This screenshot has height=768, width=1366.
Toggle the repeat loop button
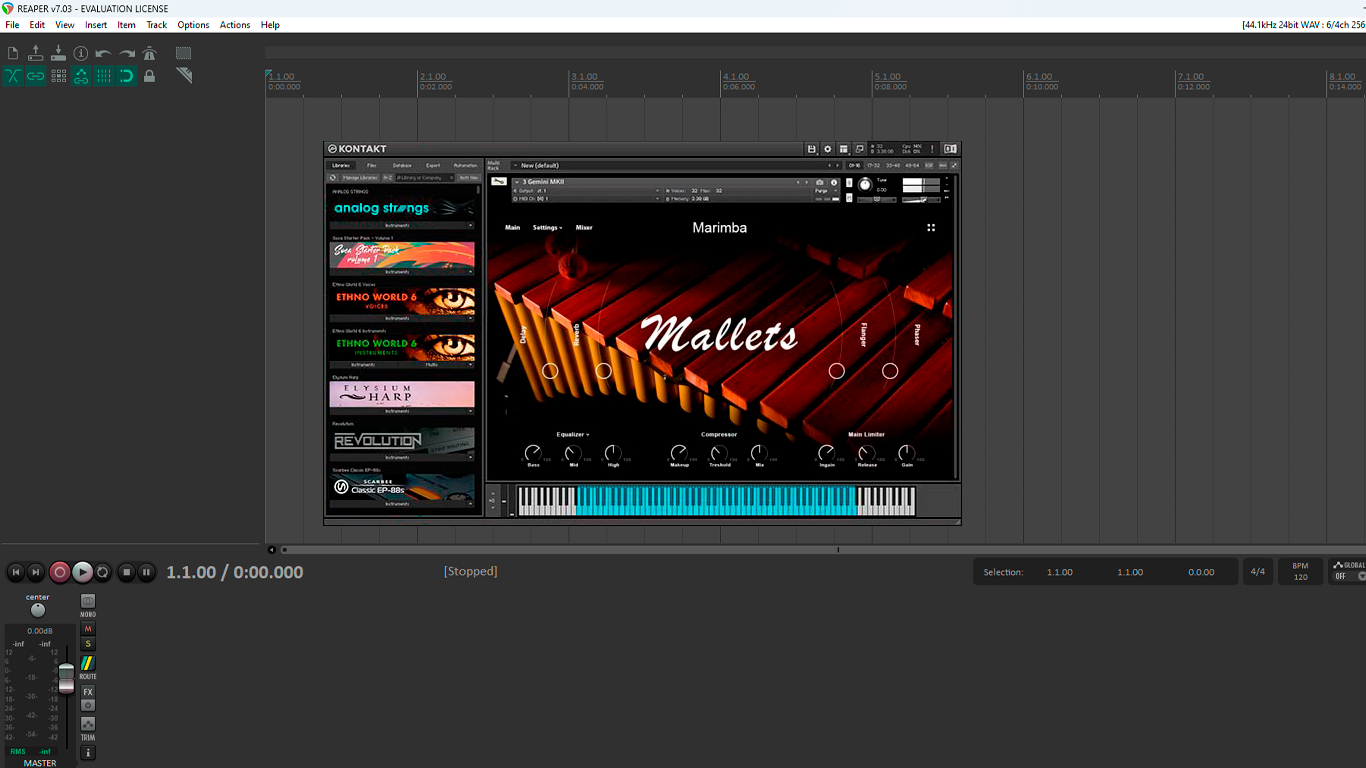103,572
